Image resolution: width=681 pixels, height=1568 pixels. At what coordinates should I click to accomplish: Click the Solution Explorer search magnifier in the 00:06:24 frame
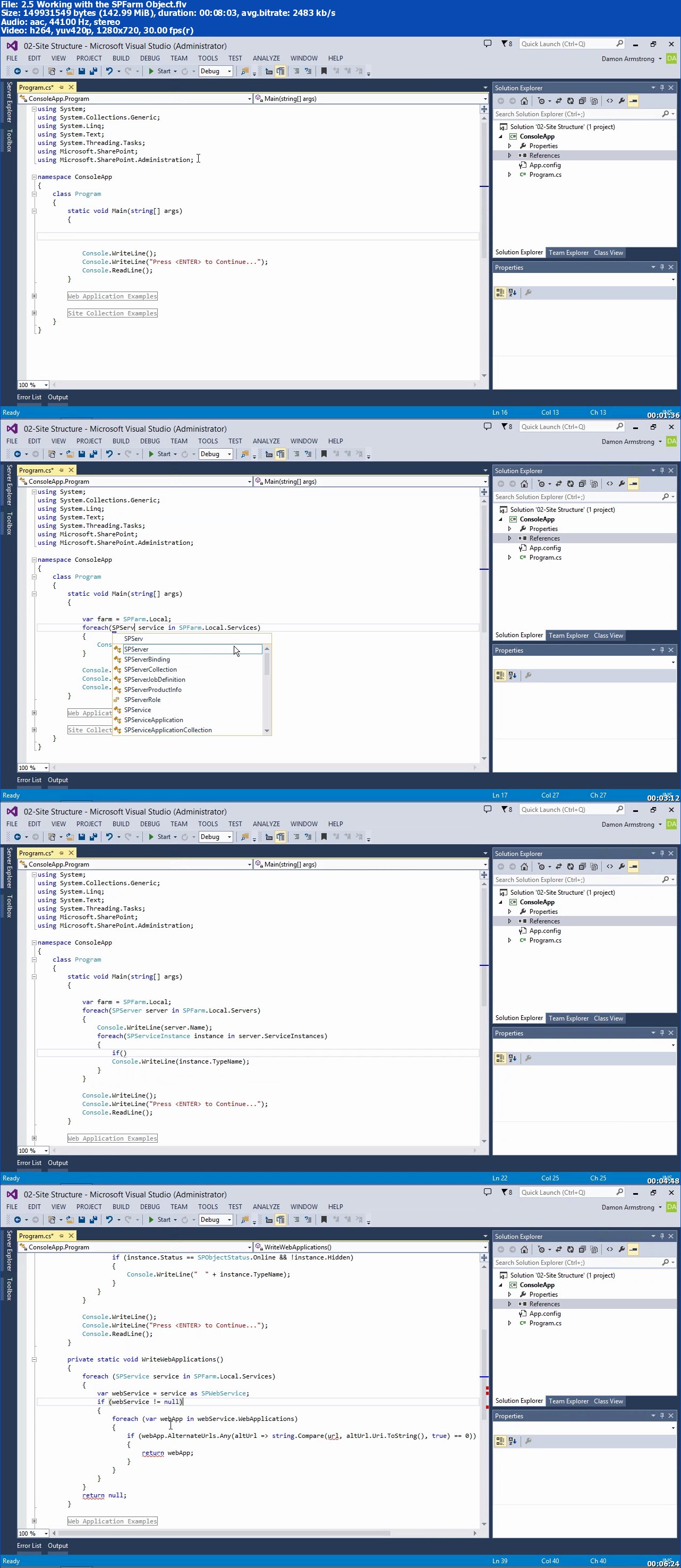pyautogui.click(x=665, y=1263)
